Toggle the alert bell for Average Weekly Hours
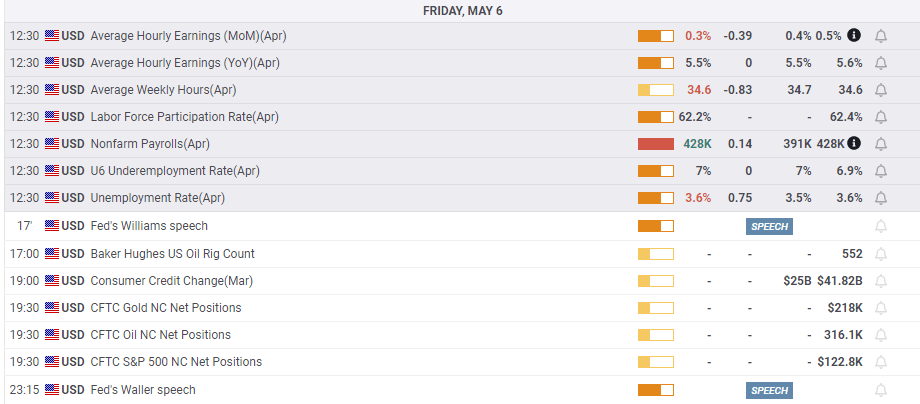Viewport: 920px width, 404px height. pos(881,90)
